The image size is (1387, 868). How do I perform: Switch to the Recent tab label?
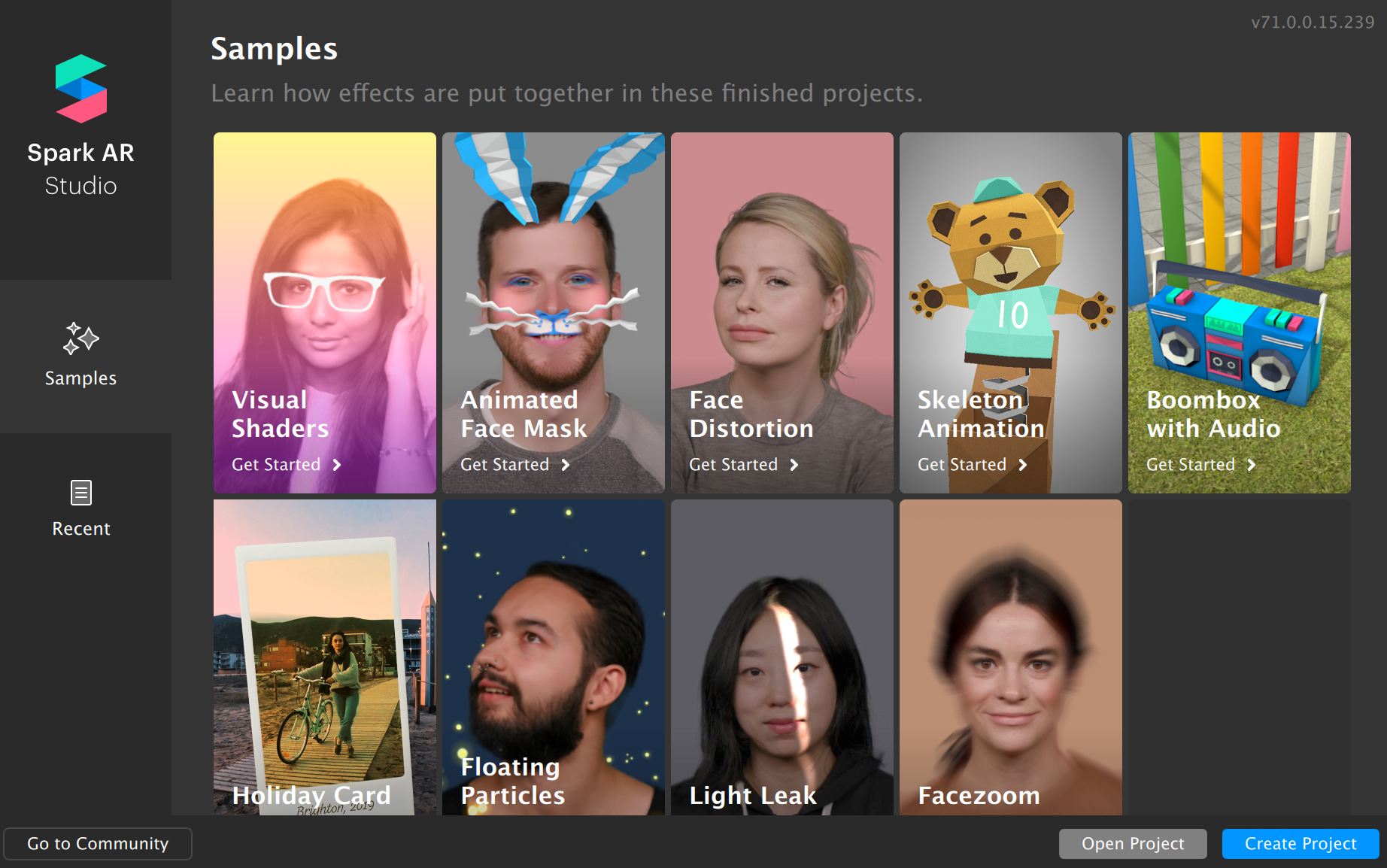81,529
